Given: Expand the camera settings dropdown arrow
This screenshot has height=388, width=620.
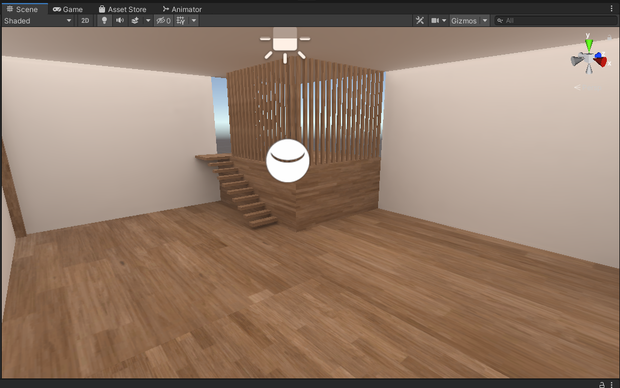Looking at the screenshot, I should click(x=444, y=21).
